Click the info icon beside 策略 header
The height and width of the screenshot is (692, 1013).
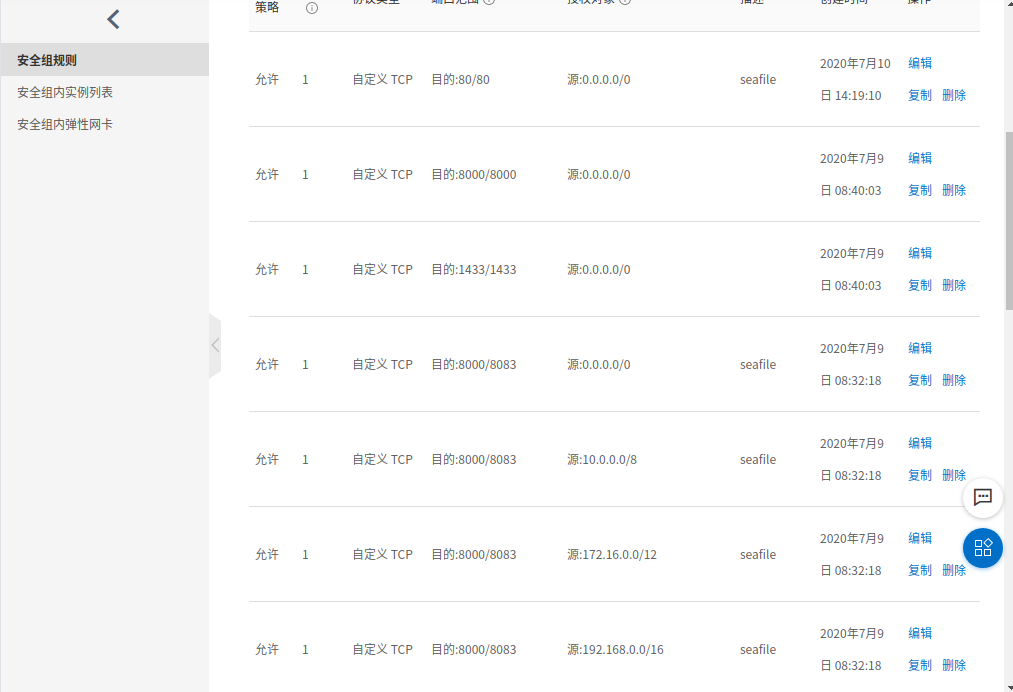pyautogui.click(x=311, y=8)
